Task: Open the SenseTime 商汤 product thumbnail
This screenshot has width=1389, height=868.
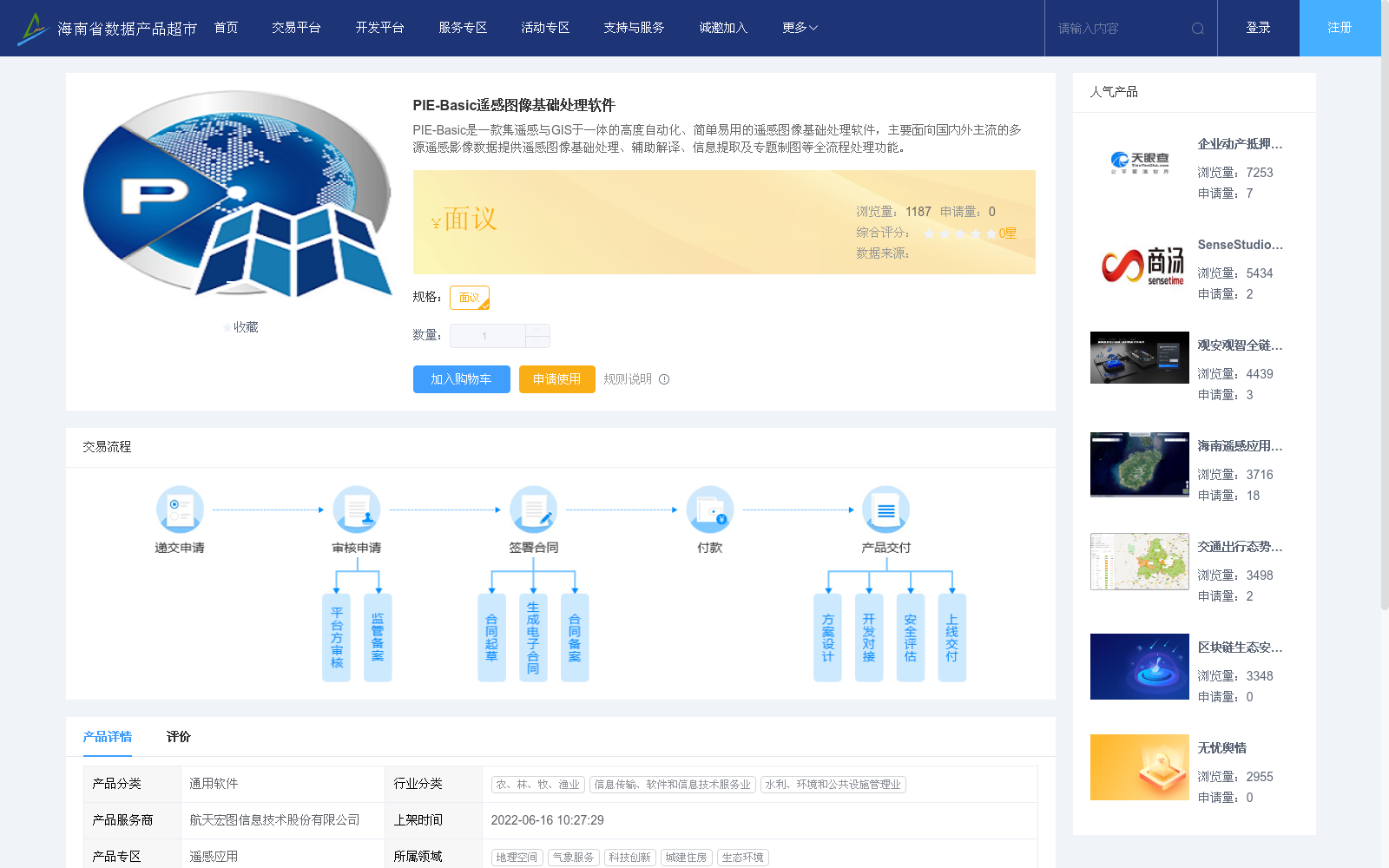Action: tap(1140, 264)
